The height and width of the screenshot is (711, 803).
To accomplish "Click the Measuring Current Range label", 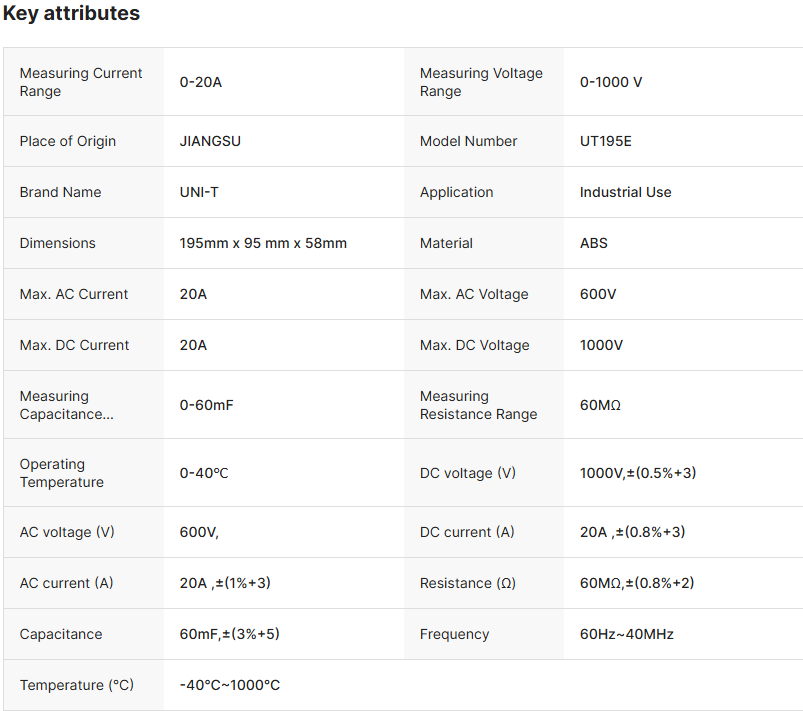I will (81, 82).
